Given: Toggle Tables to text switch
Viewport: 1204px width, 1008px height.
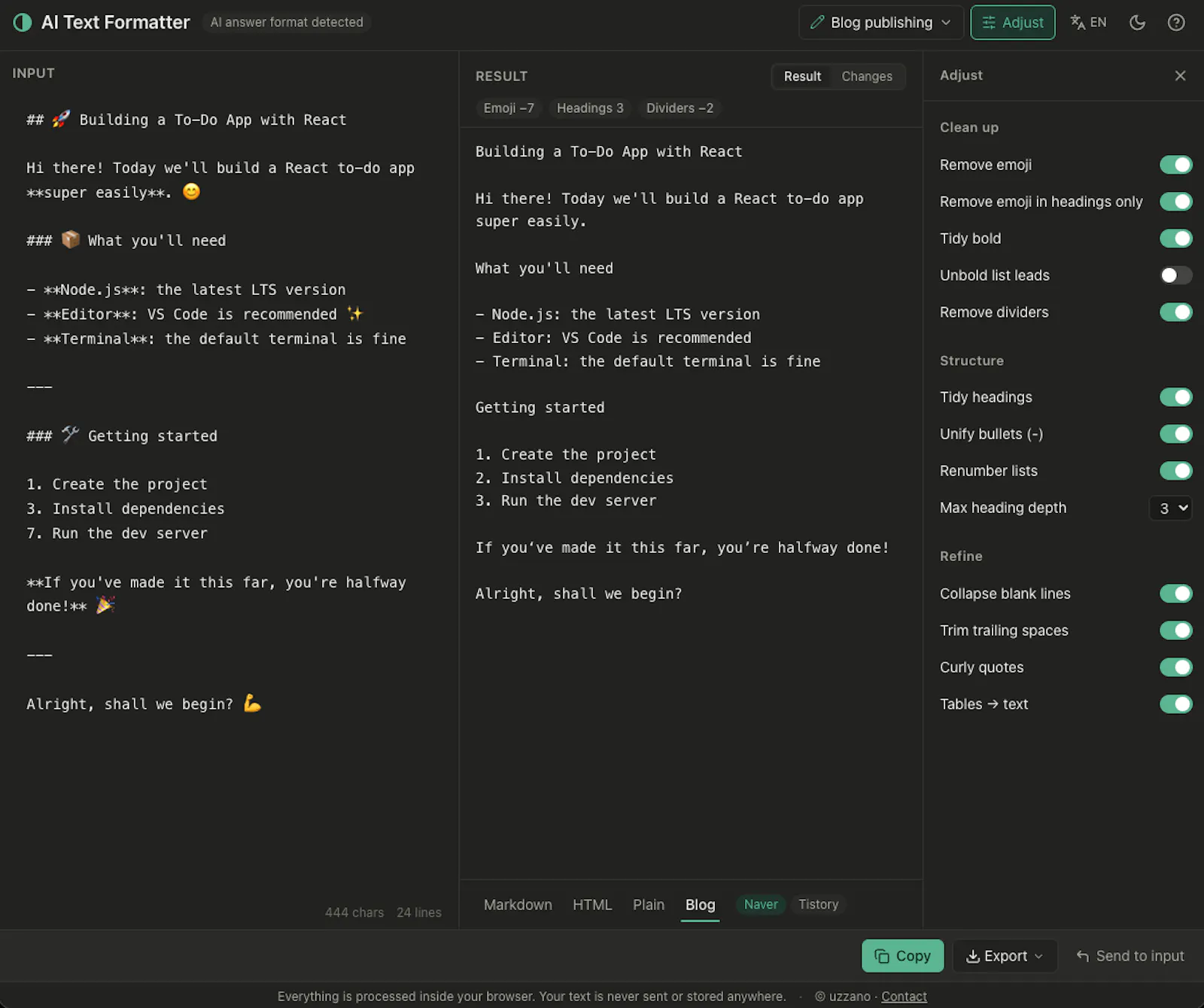Looking at the screenshot, I should [x=1176, y=704].
